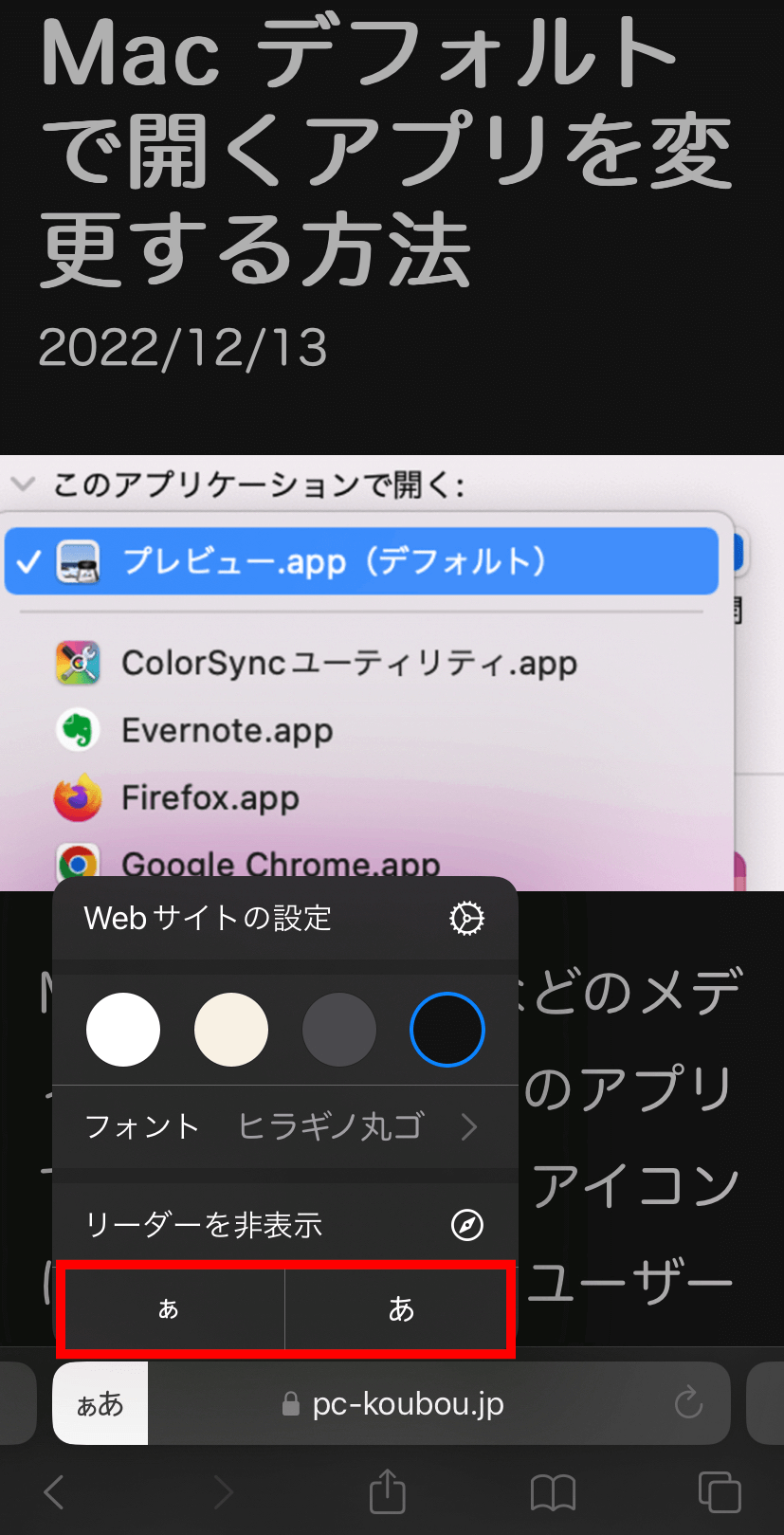
Task: Open the フォント ヒラギノ丸ゴ selector
Action: (x=285, y=1126)
